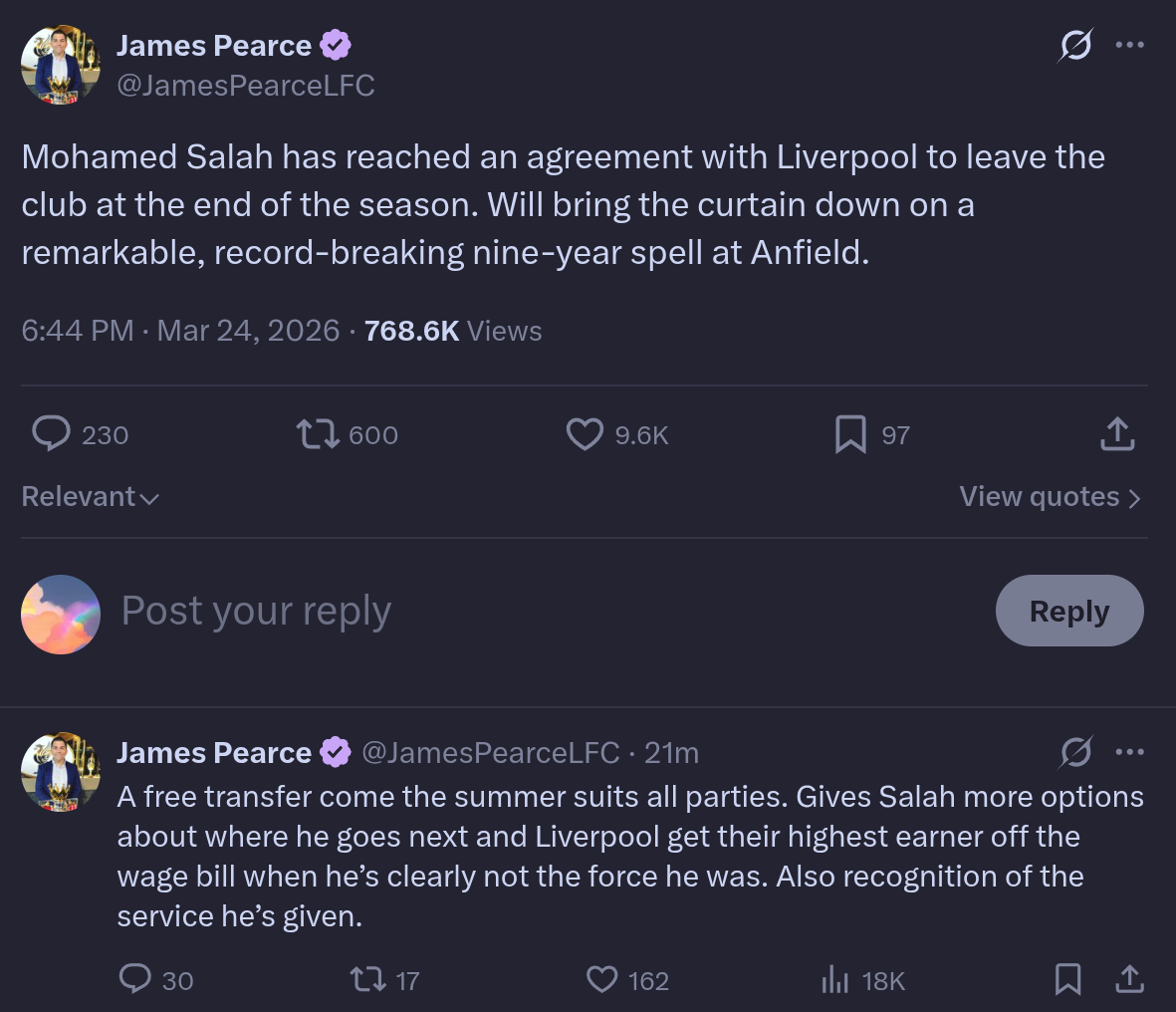Like the reply tweet with 162 likes

(x=601, y=980)
